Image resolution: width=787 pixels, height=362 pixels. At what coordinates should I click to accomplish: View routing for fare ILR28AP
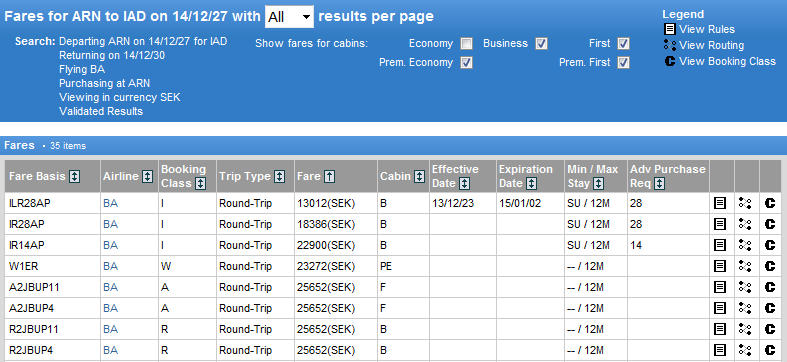745,203
